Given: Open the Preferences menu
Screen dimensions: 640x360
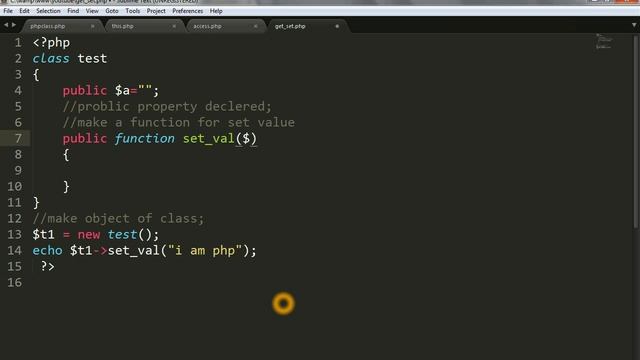Looking at the screenshot, I should (187, 11).
